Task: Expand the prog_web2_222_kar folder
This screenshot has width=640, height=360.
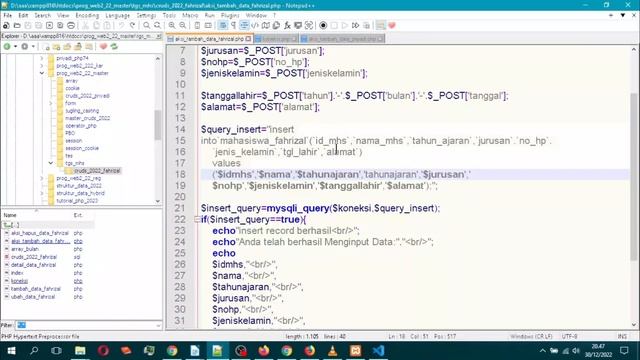Action: pos(42,66)
